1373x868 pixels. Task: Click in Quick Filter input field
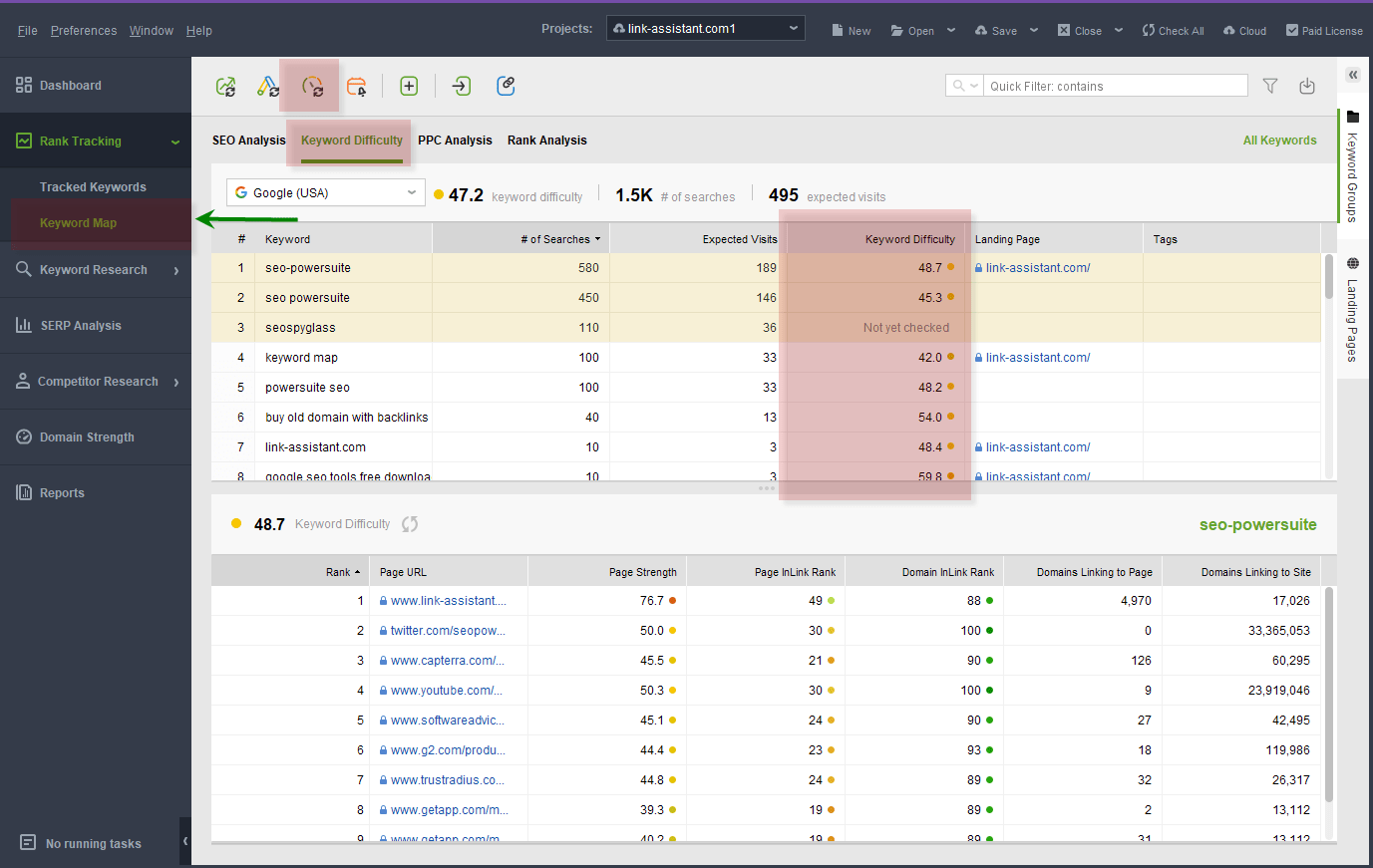1116,86
